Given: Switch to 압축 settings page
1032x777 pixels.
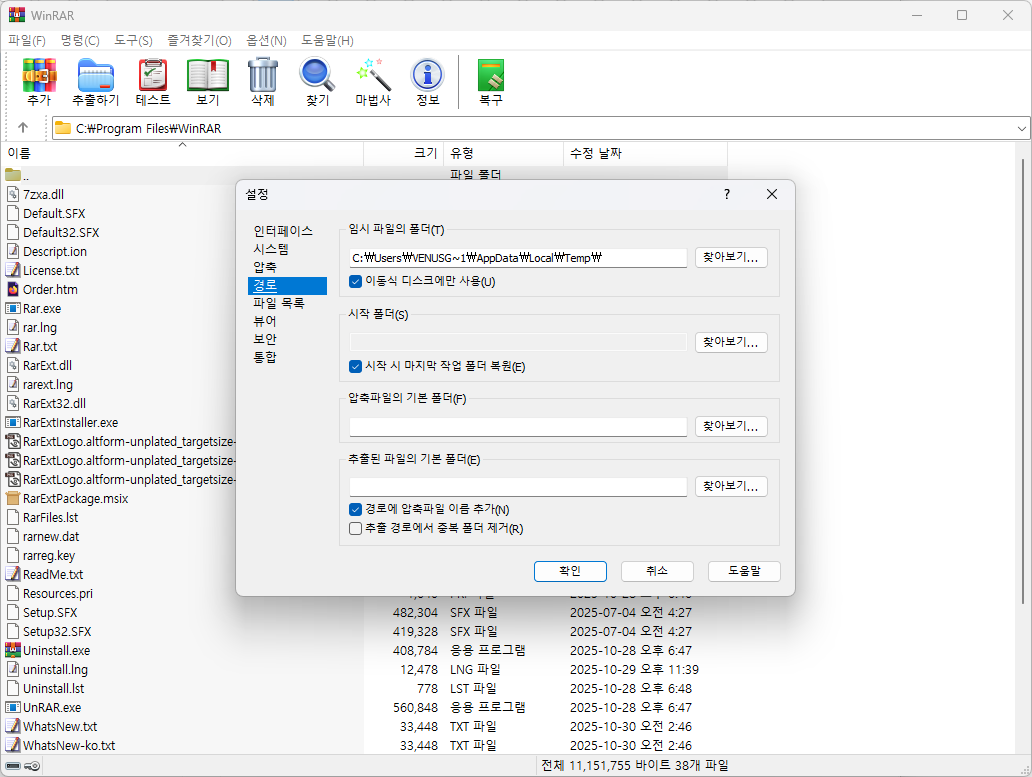Looking at the screenshot, I should point(265,267).
